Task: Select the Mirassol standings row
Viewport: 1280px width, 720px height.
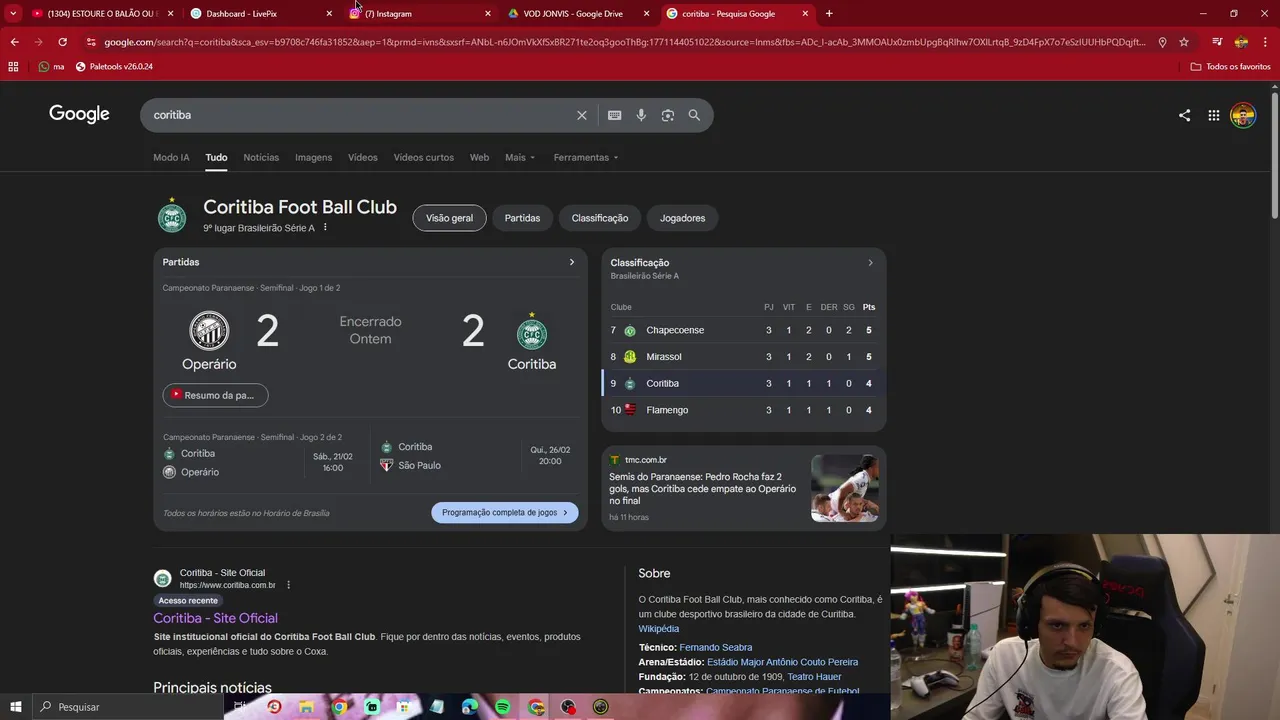Action: pos(743,357)
